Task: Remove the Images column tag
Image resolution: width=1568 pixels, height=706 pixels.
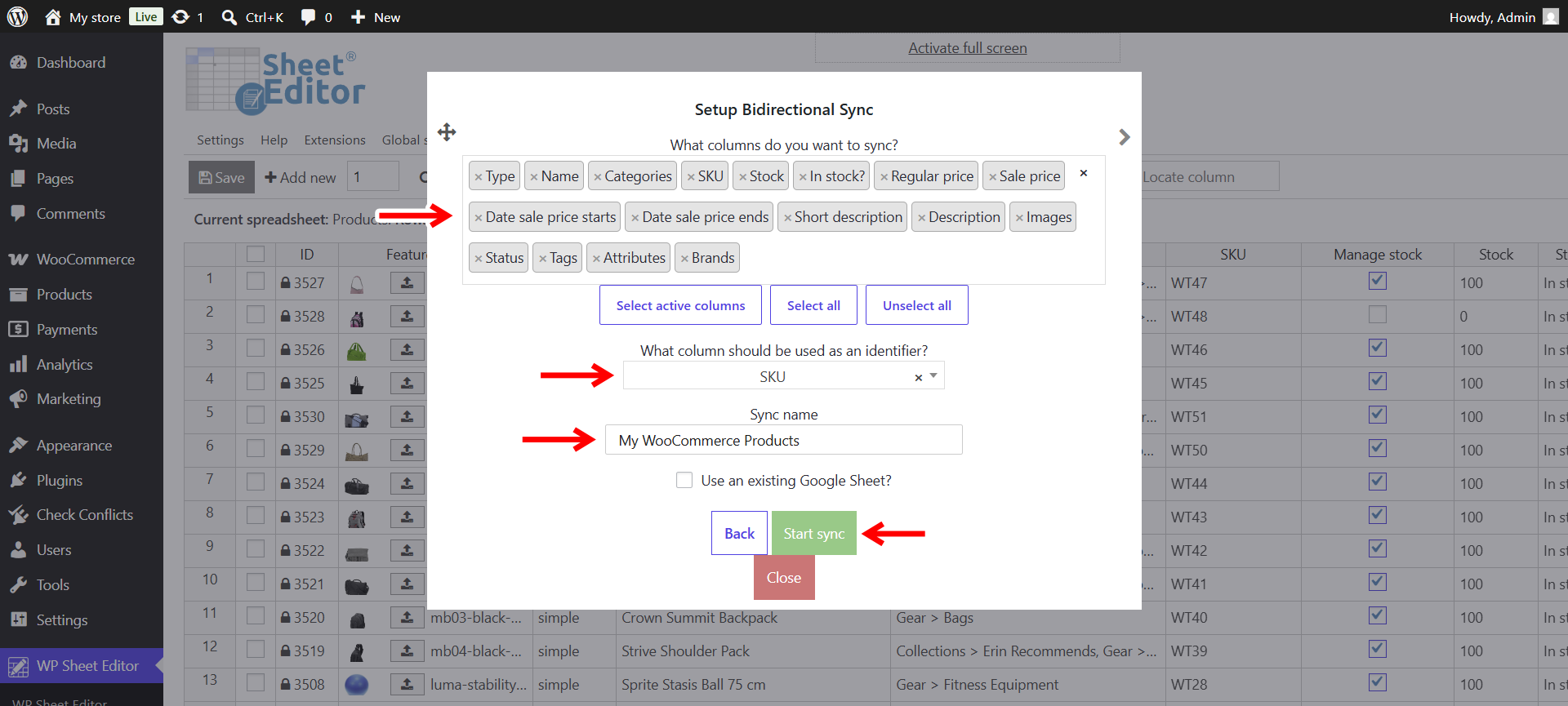Action: tap(1019, 218)
